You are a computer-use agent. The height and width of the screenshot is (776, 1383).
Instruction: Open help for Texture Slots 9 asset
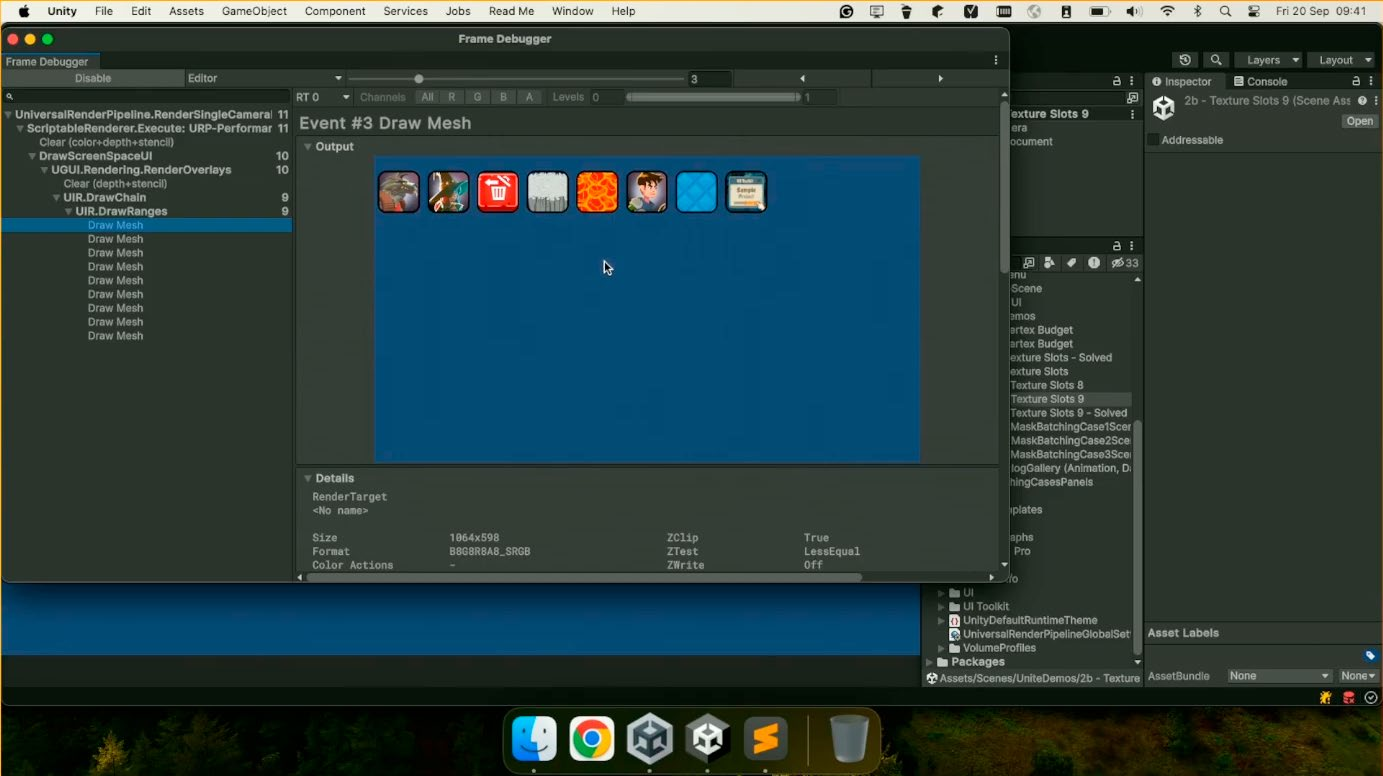click(x=1362, y=101)
